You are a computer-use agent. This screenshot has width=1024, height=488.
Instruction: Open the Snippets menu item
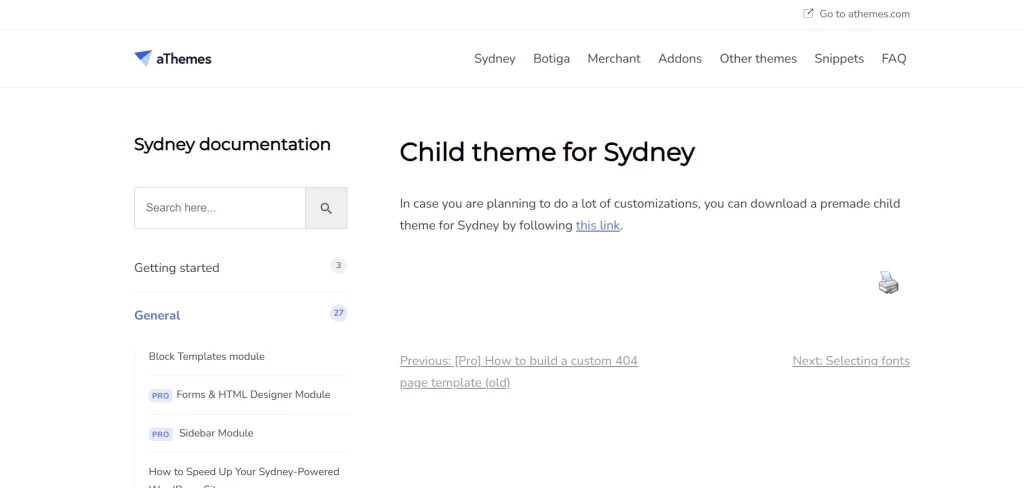click(x=839, y=59)
